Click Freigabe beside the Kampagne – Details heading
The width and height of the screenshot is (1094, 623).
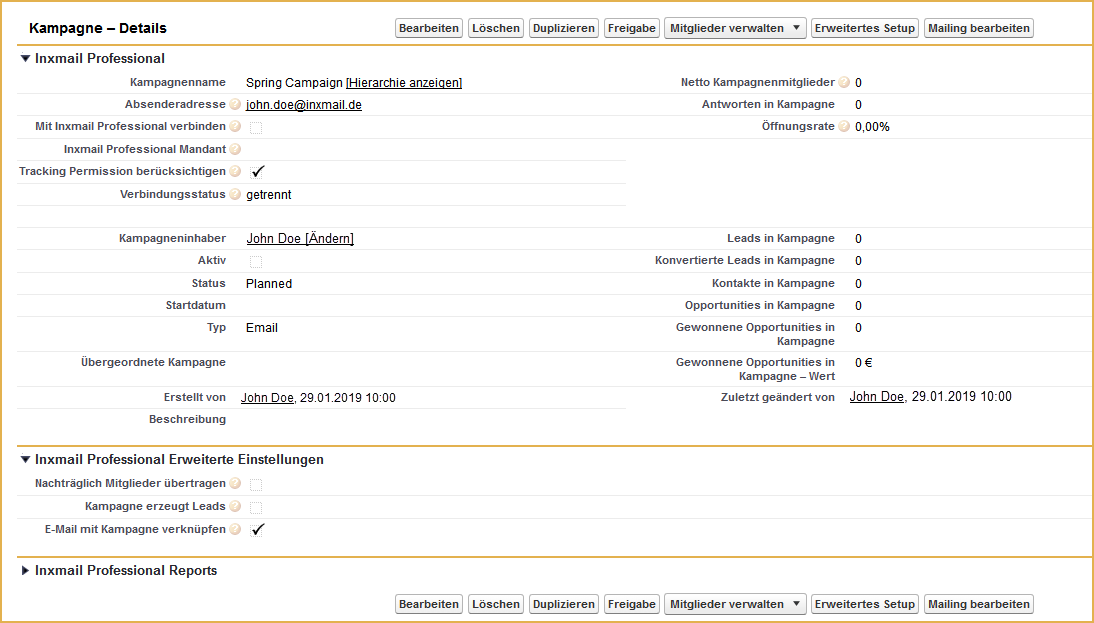[x=632, y=28]
